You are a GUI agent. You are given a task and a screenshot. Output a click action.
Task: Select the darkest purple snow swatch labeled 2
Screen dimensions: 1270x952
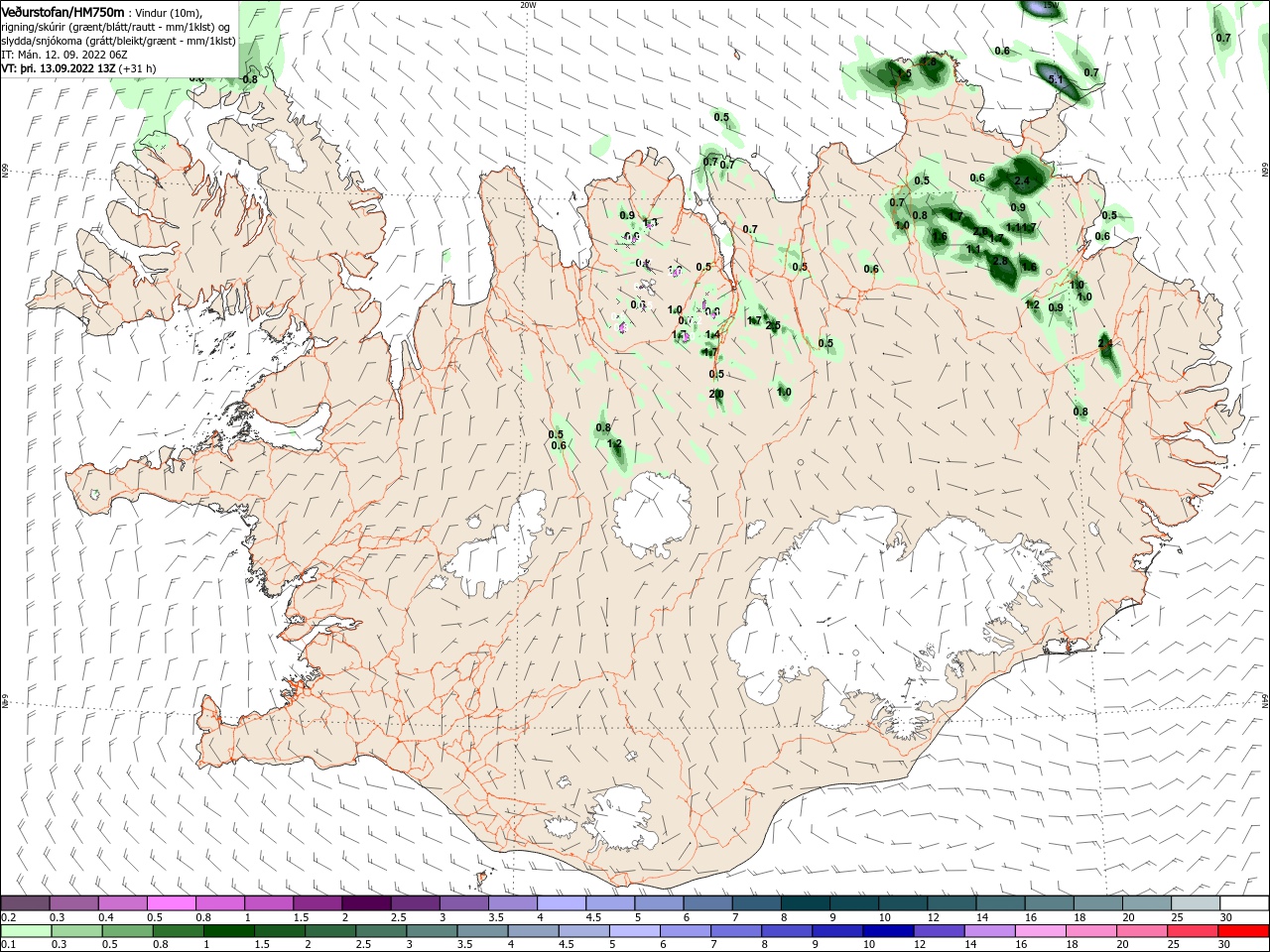(x=366, y=903)
